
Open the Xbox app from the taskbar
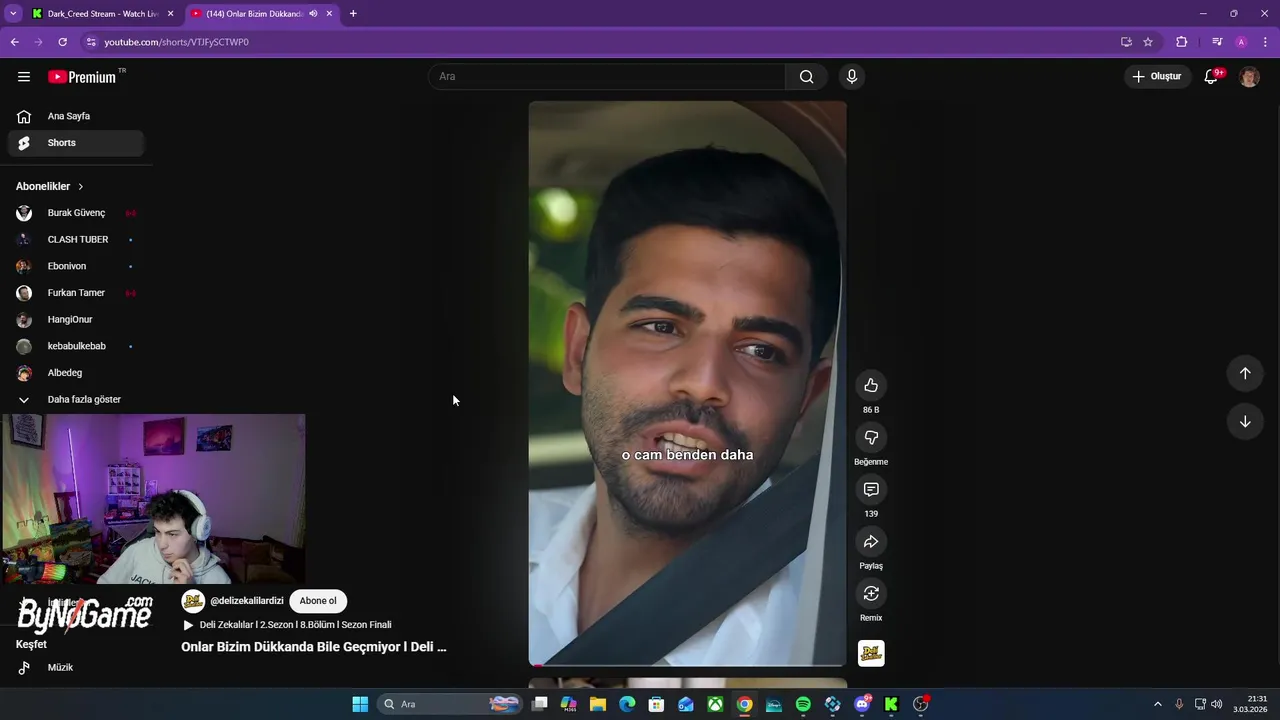click(x=715, y=704)
